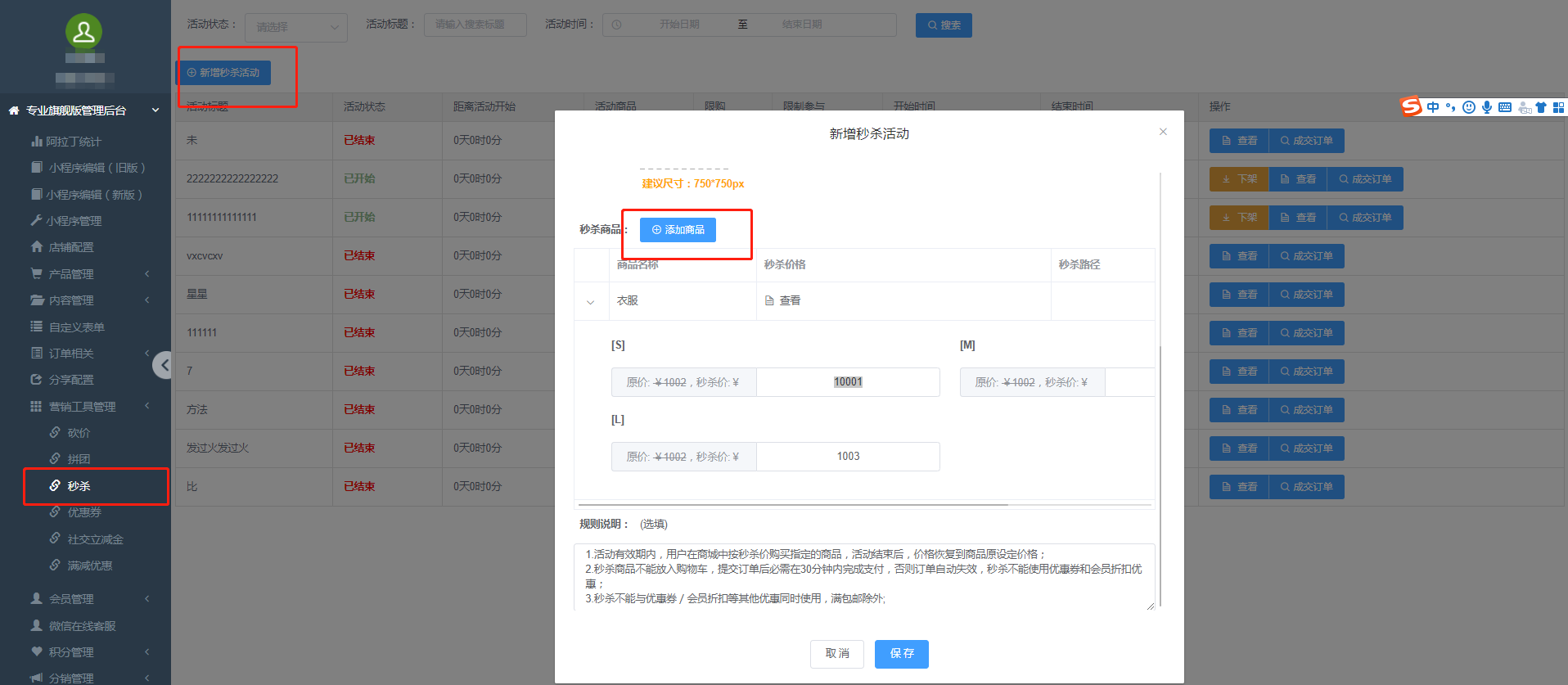1568x685 pixels.
Task: Click the Sogou input method logo icon
Action: [1411, 107]
